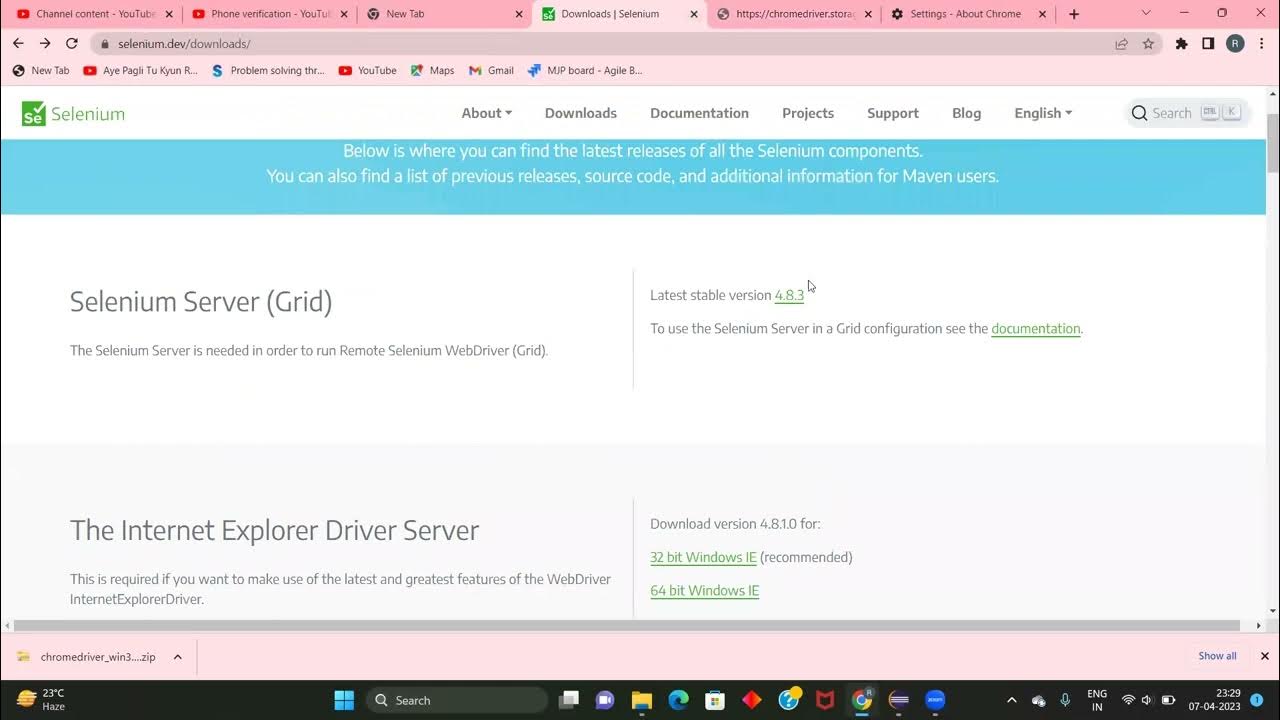Open the tab search dropdown arrow
This screenshot has height=720, width=1280.
click(1146, 14)
